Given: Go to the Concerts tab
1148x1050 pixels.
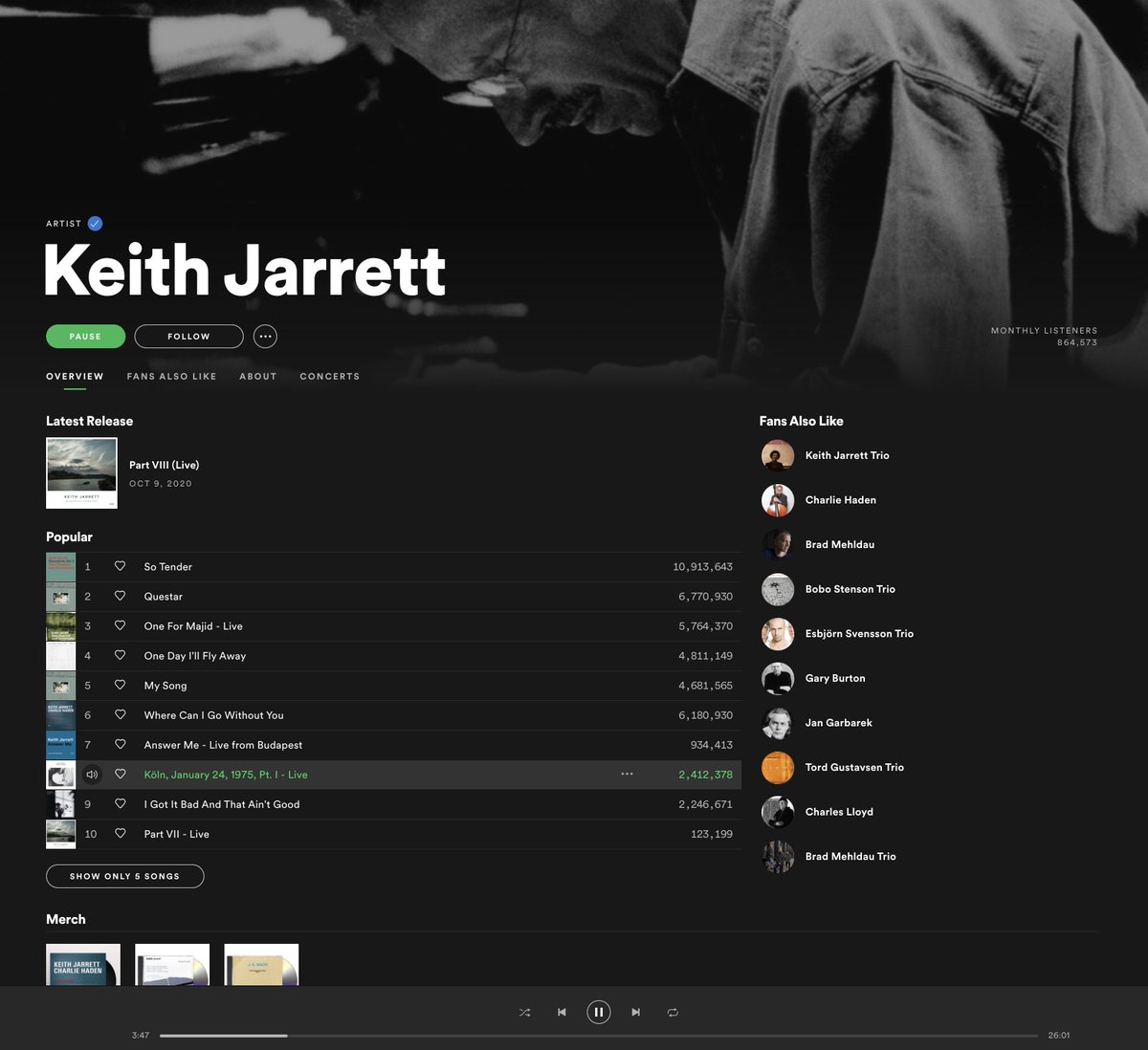Looking at the screenshot, I should [329, 377].
